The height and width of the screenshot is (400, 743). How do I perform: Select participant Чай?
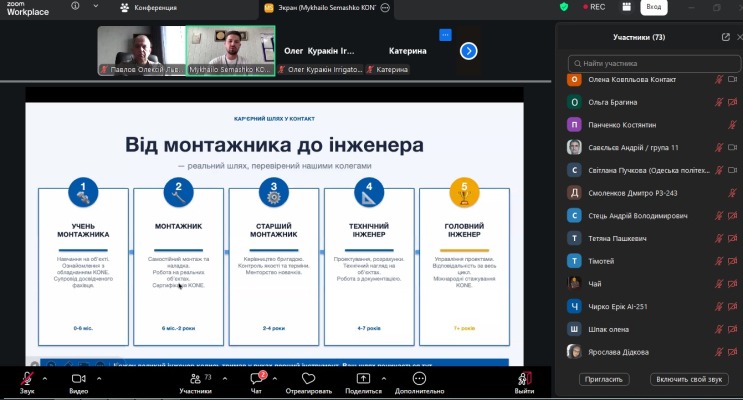coord(653,284)
